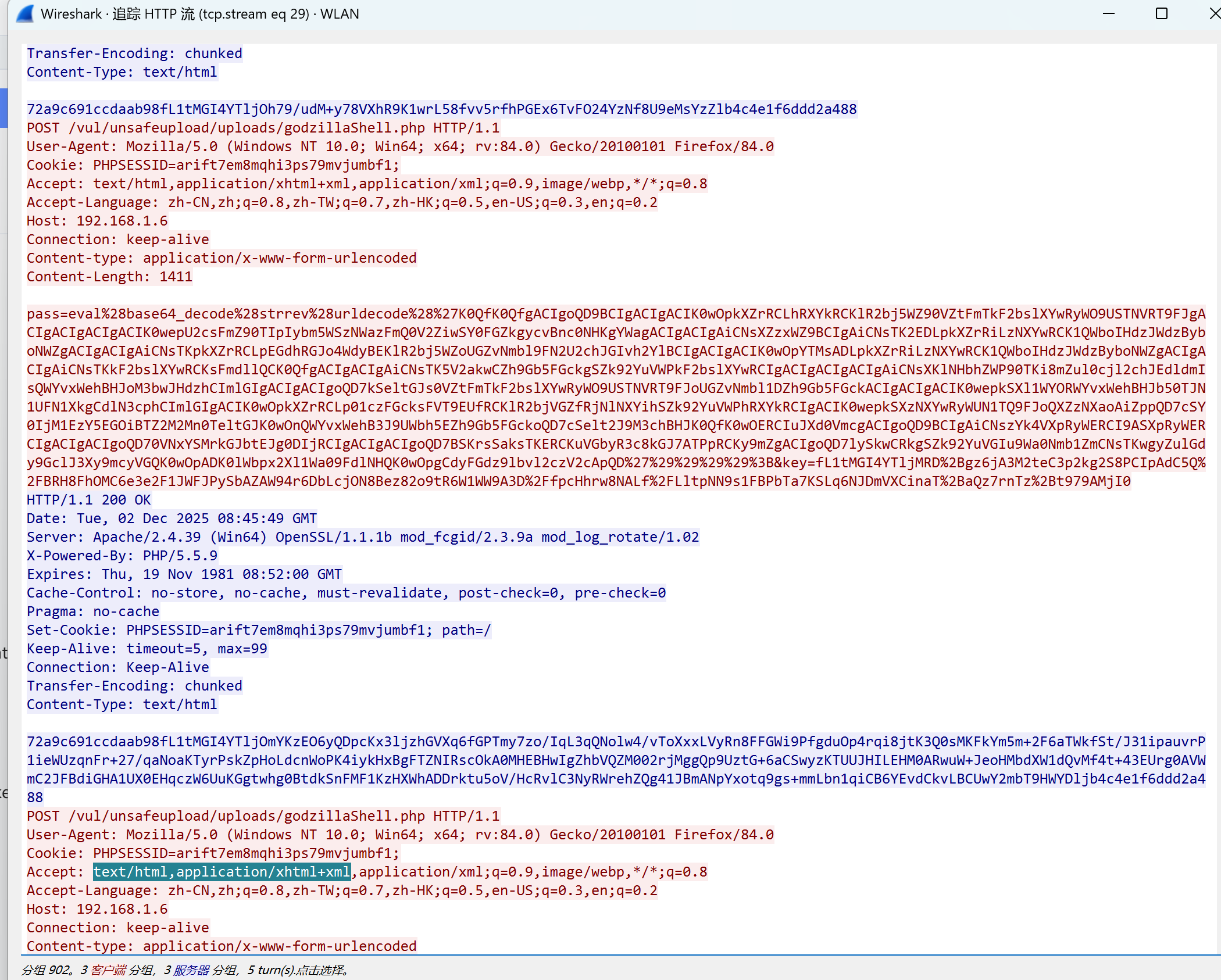Select the HTTP/1.1 200 OK response line

[88, 500]
